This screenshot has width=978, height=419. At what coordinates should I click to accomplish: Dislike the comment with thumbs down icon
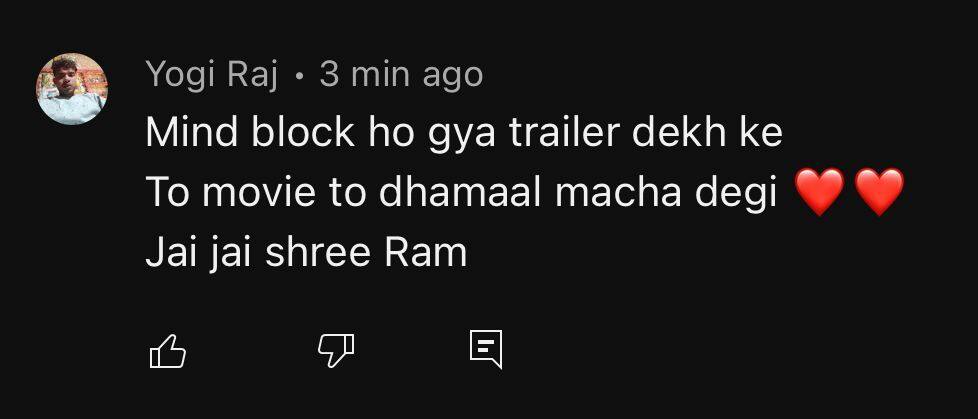336,351
